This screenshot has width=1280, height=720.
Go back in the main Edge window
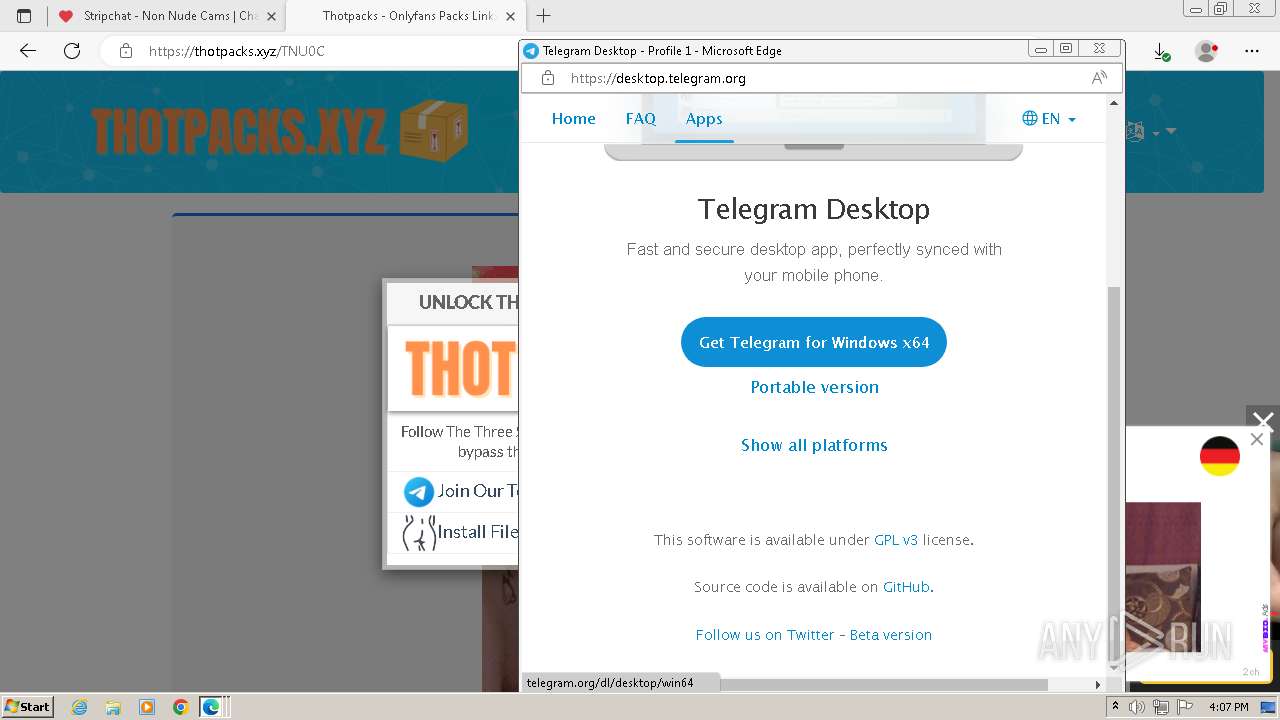click(28, 51)
